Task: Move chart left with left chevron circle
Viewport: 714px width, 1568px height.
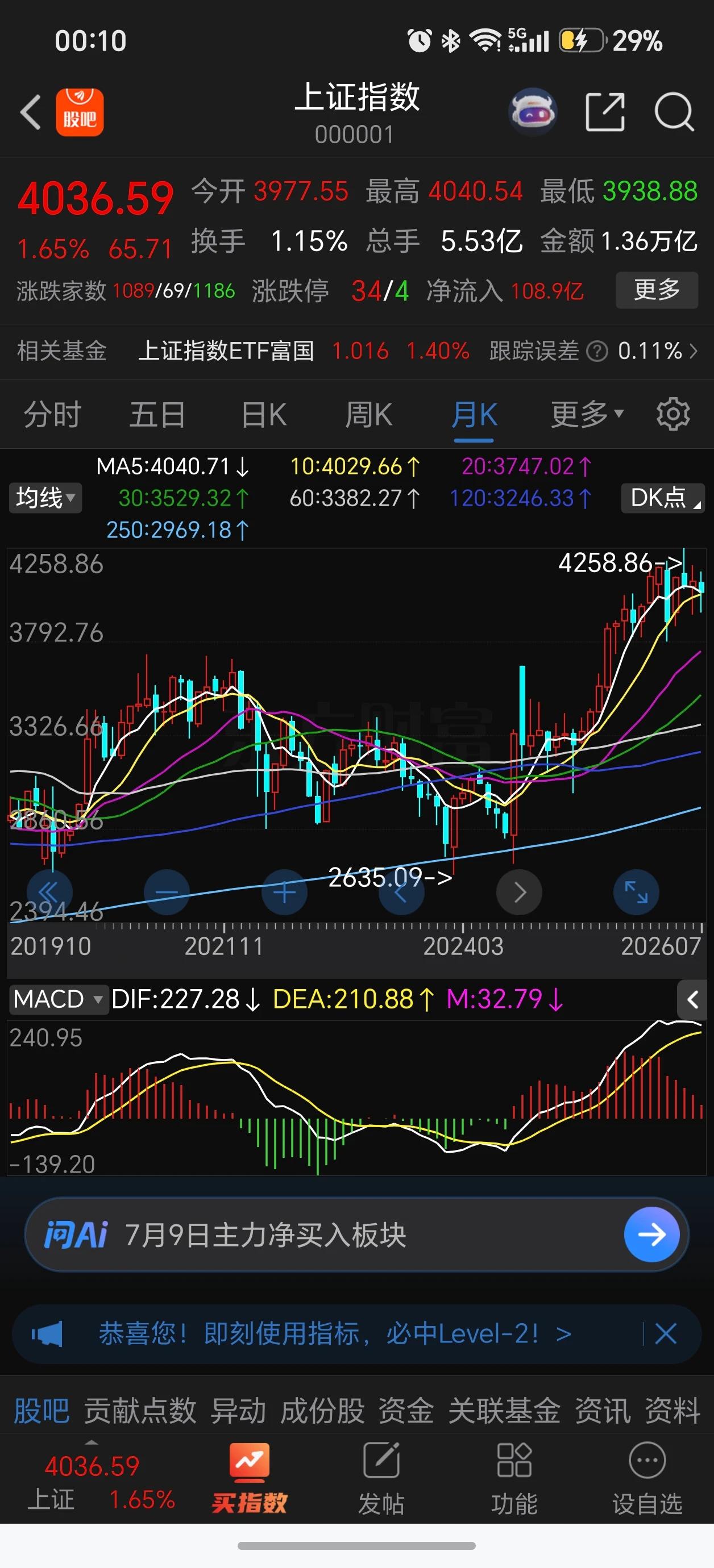Action: pos(401,893)
